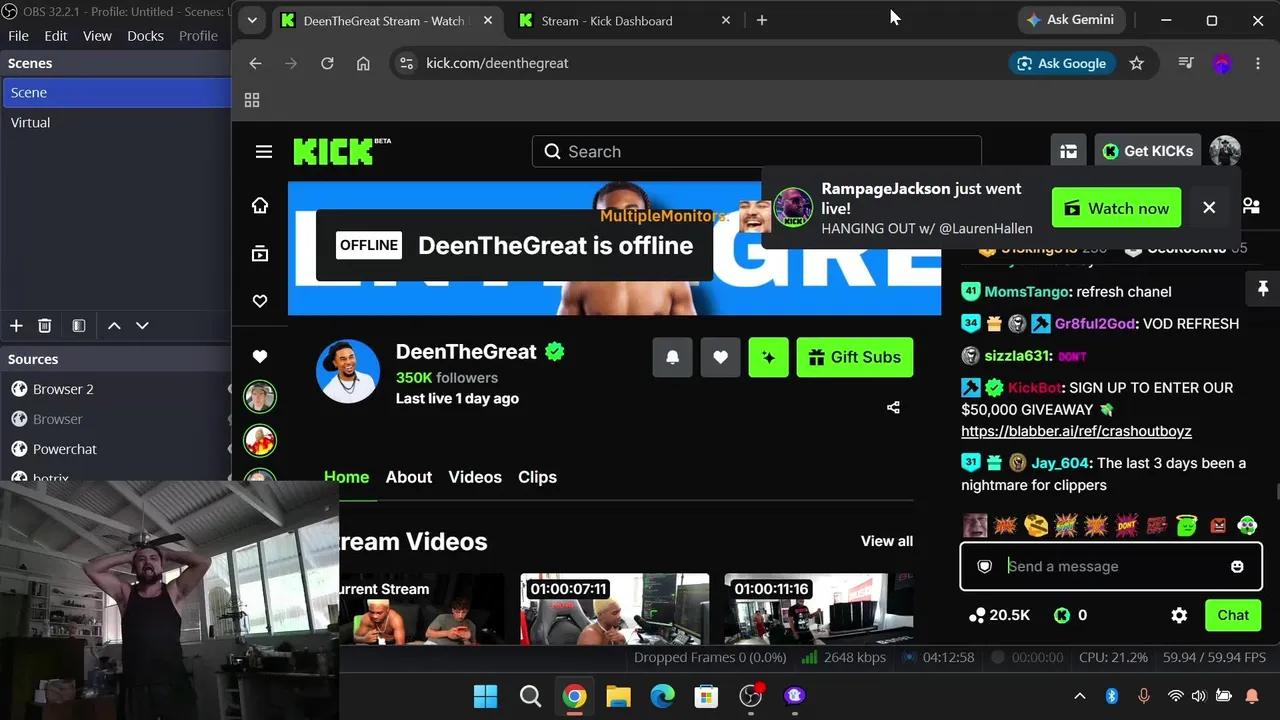The width and height of the screenshot is (1280, 720).
Task: Click Ask Gemini in Chrome title bar
Action: tap(1071, 20)
